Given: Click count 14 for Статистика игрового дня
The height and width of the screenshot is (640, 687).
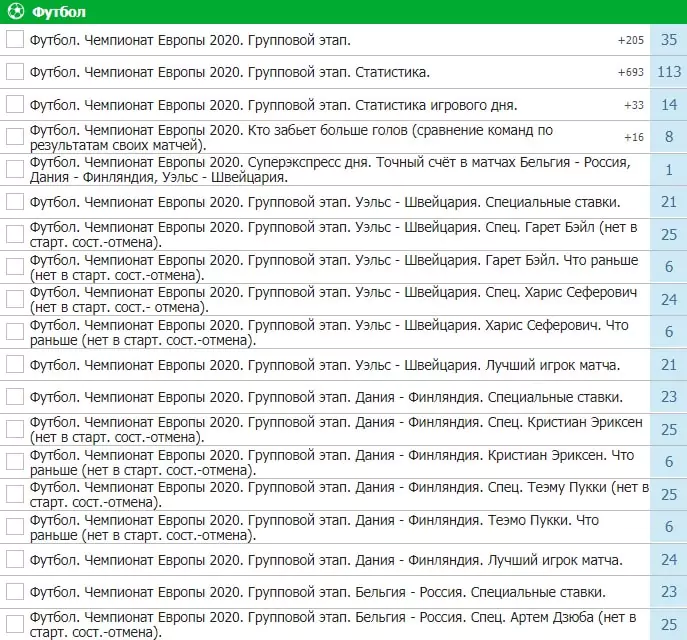Looking at the screenshot, I should [669, 105].
